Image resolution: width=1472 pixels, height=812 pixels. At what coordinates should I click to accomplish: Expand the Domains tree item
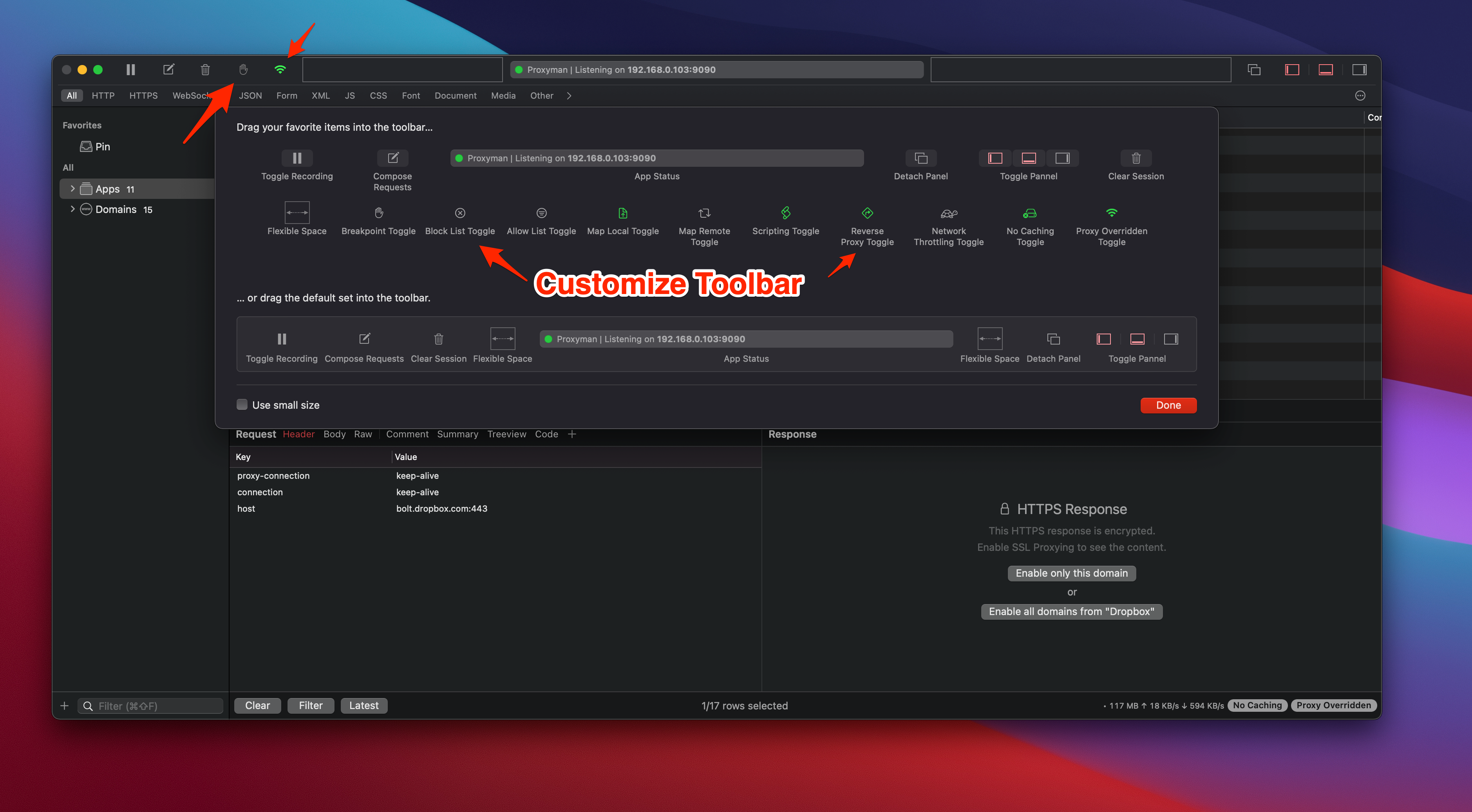point(72,209)
